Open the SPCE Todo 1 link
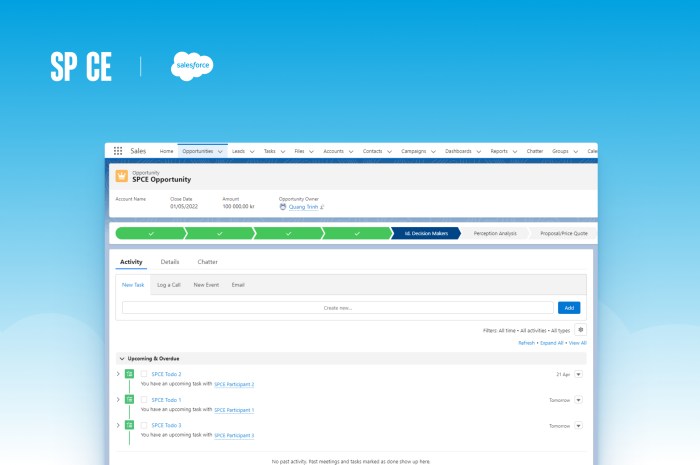The width and height of the screenshot is (700, 465). pyautogui.click(x=167, y=400)
